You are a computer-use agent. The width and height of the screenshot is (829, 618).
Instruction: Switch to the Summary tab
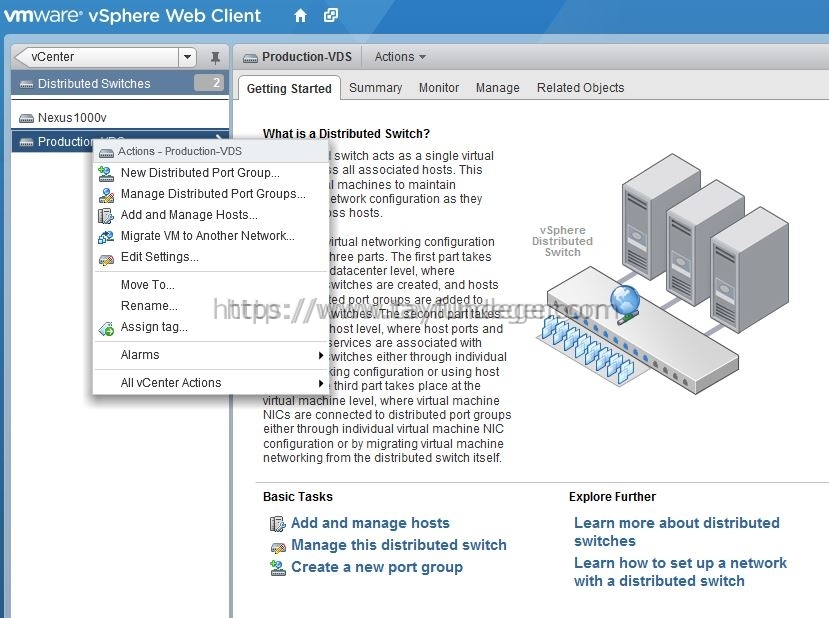[375, 88]
